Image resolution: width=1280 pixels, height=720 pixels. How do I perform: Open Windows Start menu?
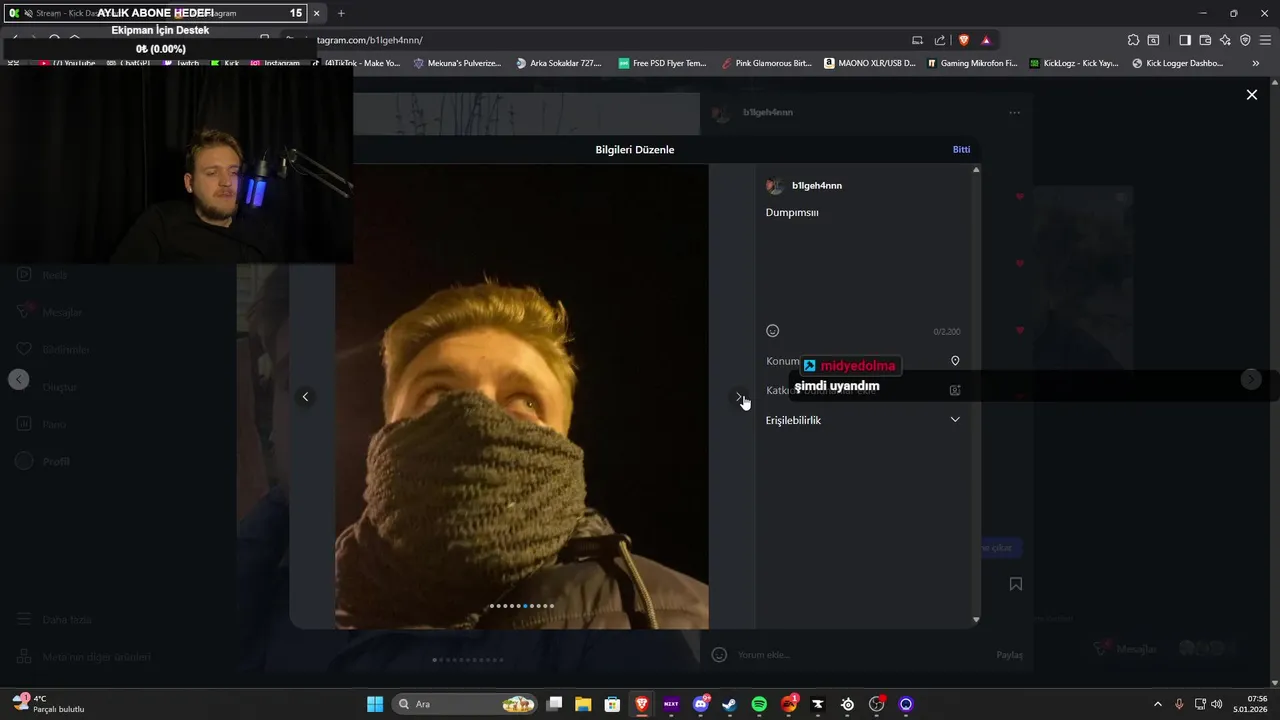(x=375, y=704)
